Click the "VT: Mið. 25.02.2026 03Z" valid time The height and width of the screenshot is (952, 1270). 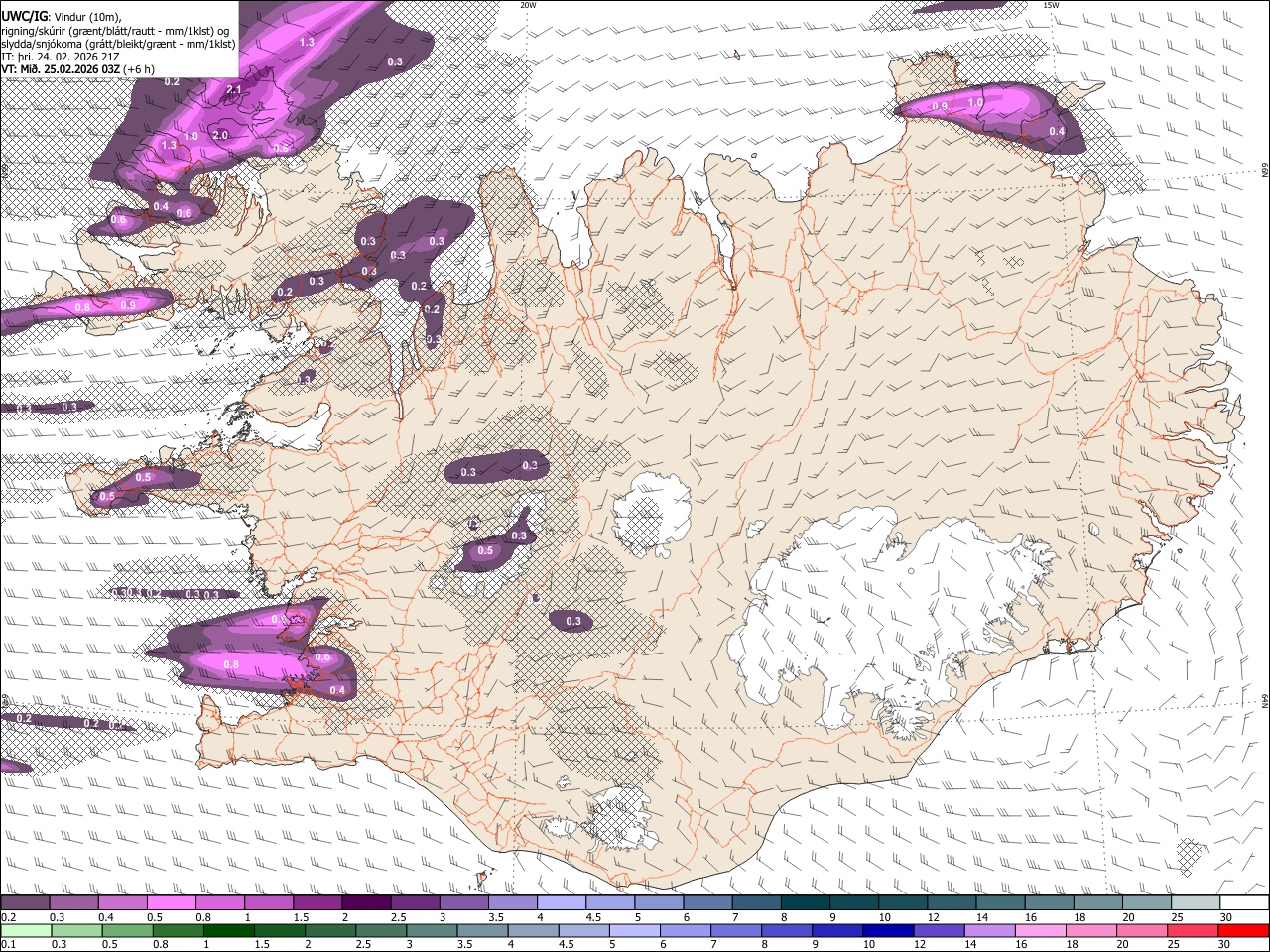(61, 69)
